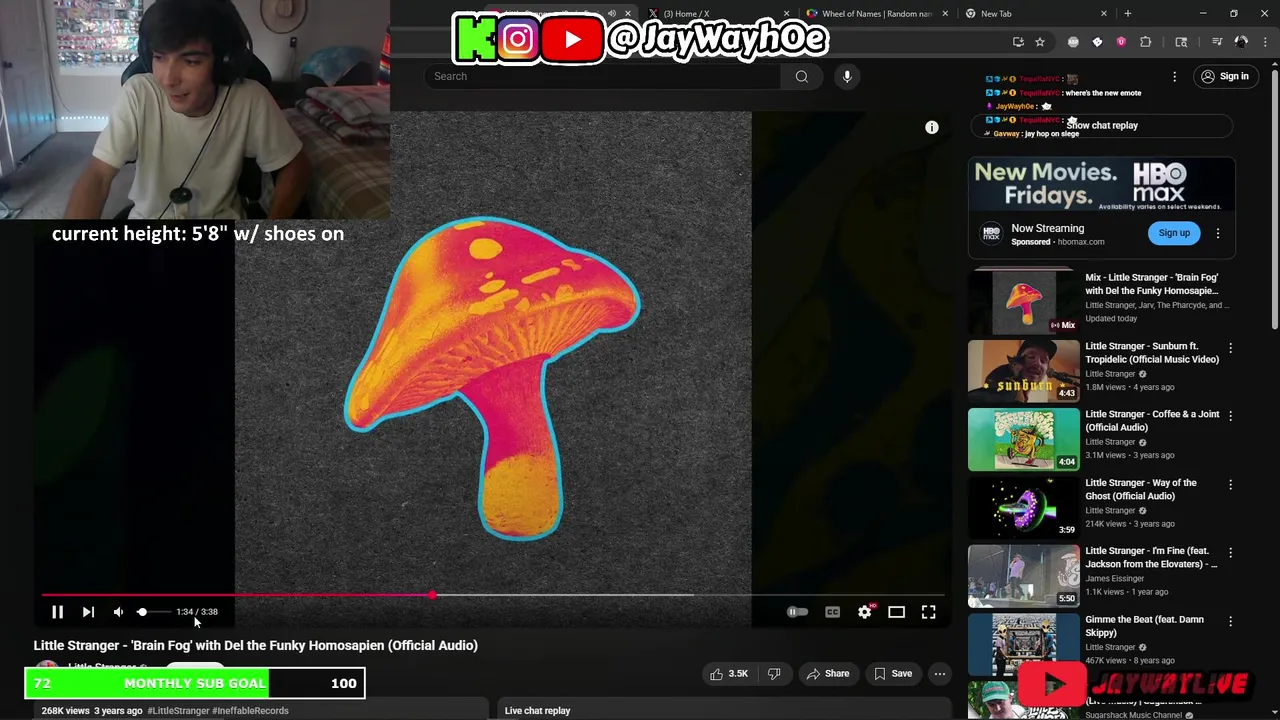This screenshot has width=1280, height=720.
Task: Open a new browser tab
Action: (x=1128, y=13)
